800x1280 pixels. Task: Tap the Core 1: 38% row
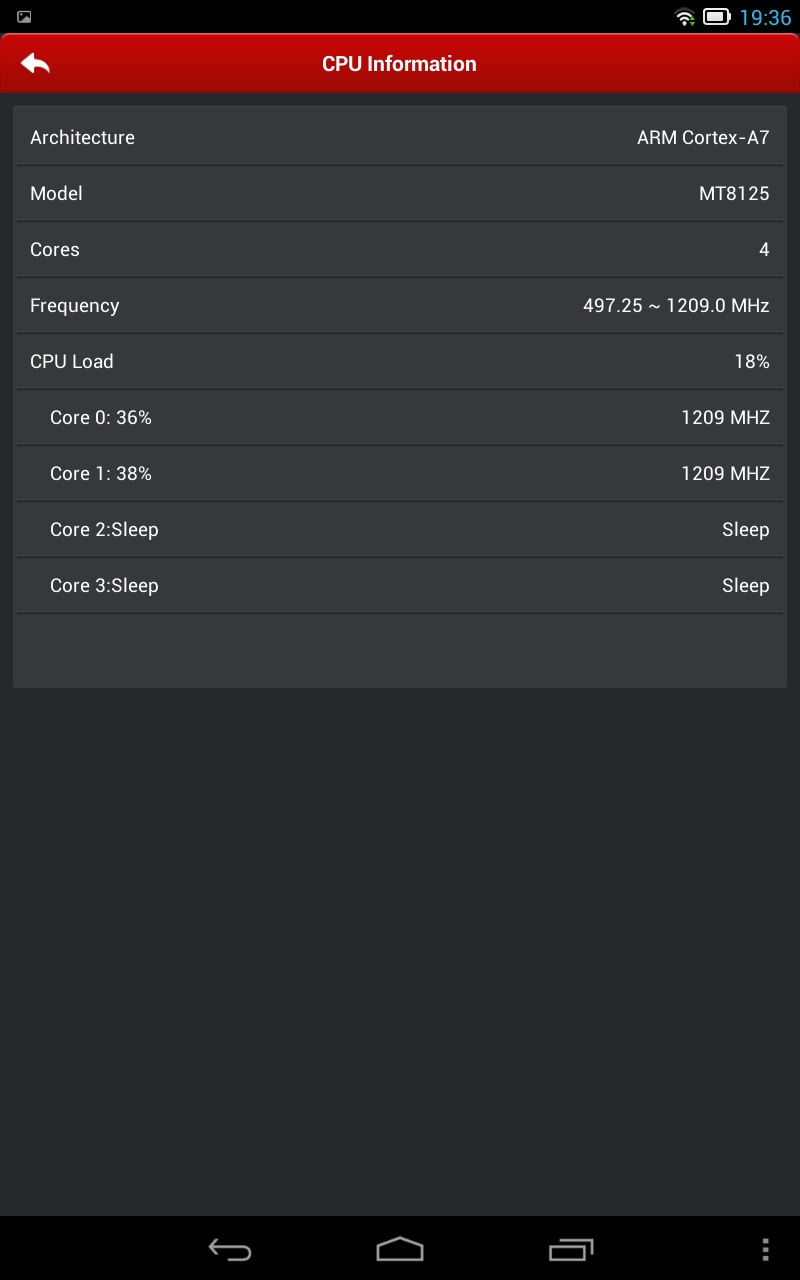pos(400,474)
